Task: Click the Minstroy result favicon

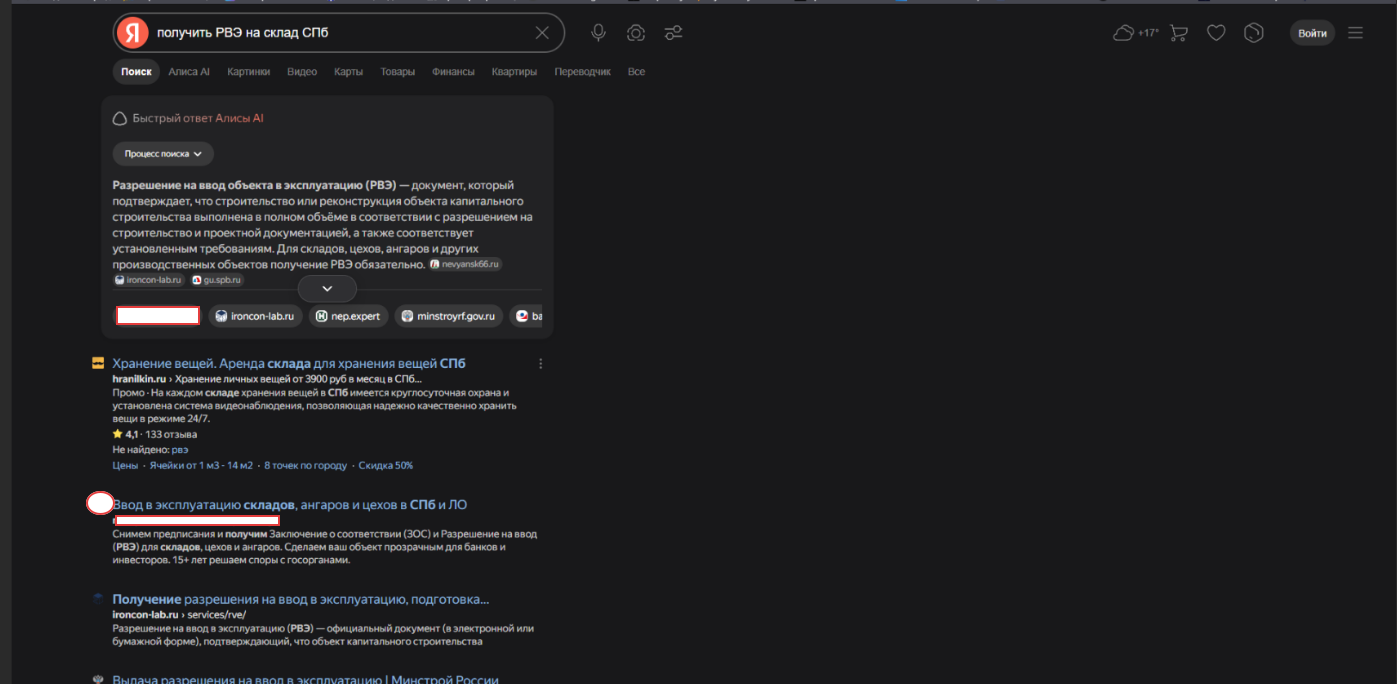Action: click(x=98, y=680)
